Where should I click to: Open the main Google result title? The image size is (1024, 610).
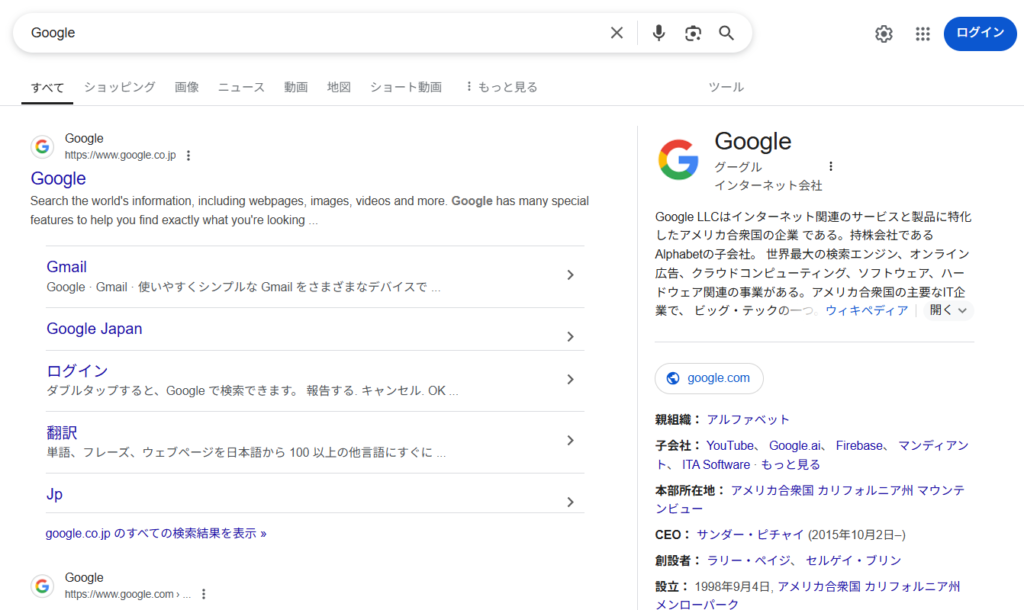[x=58, y=178]
